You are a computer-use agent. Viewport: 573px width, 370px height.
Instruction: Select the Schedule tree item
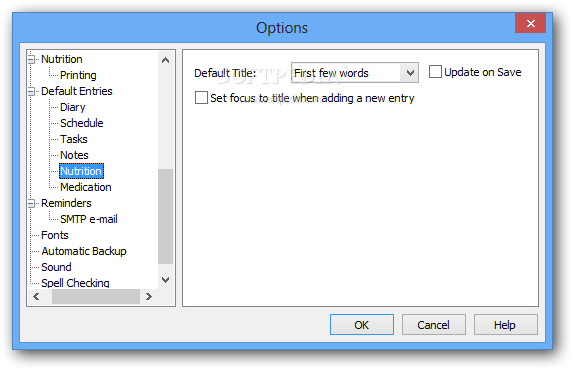[x=81, y=123]
